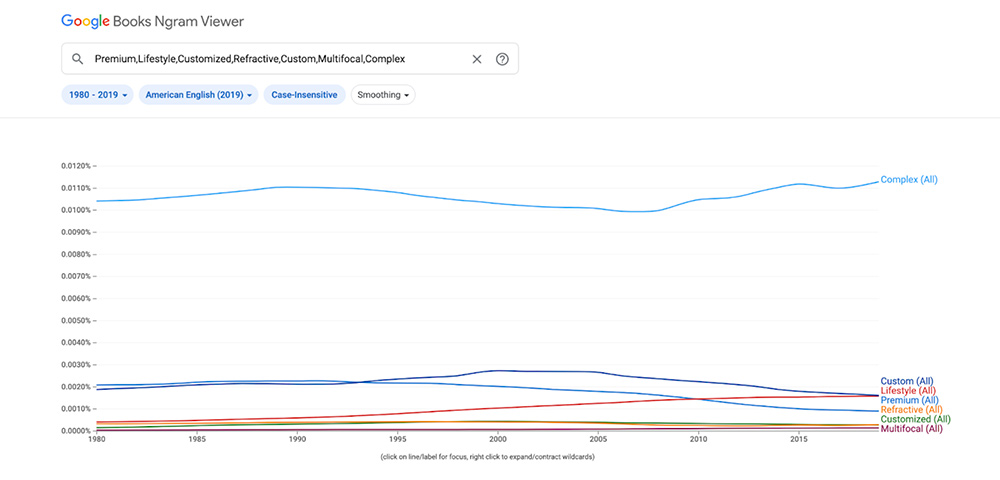Expand the American English (2019) corpus dropdown
This screenshot has height=480, width=1000.
[198, 95]
